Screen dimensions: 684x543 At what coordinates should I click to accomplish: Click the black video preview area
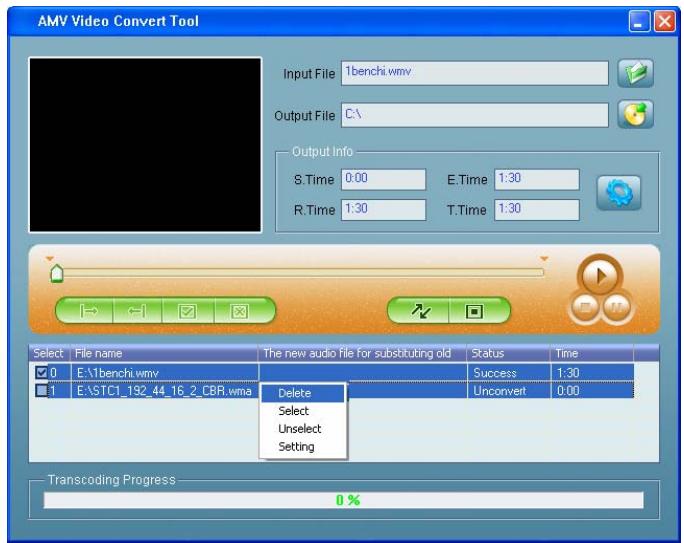pyautogui.click(x=145, y=145)
